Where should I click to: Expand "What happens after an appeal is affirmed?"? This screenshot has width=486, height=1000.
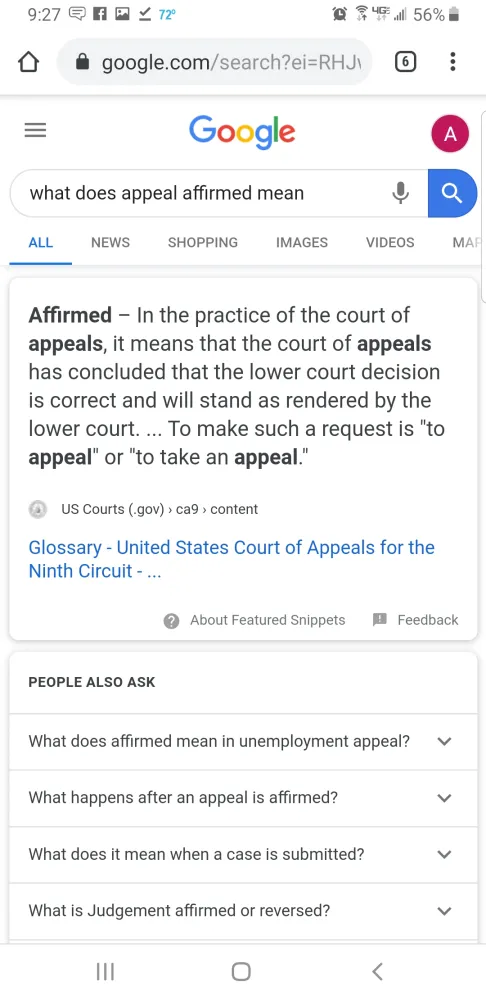click(x=243, y=798)
